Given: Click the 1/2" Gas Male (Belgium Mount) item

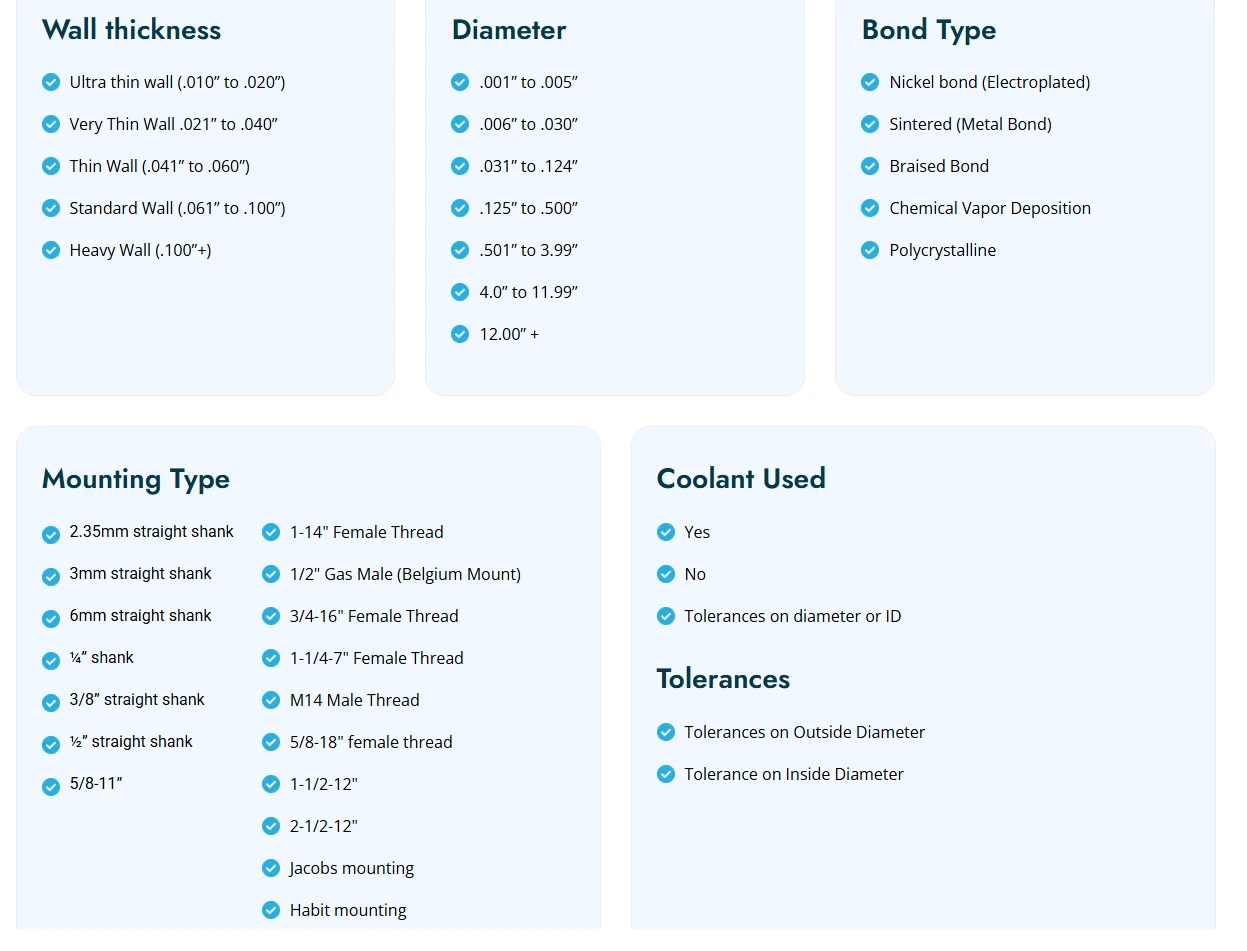Looking at the screenshot, I should click(x=405, y=574).
